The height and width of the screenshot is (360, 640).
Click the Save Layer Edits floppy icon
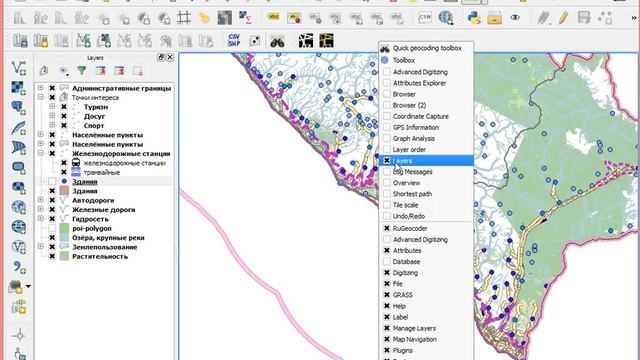pyautogui.click(x=584, y=18)
